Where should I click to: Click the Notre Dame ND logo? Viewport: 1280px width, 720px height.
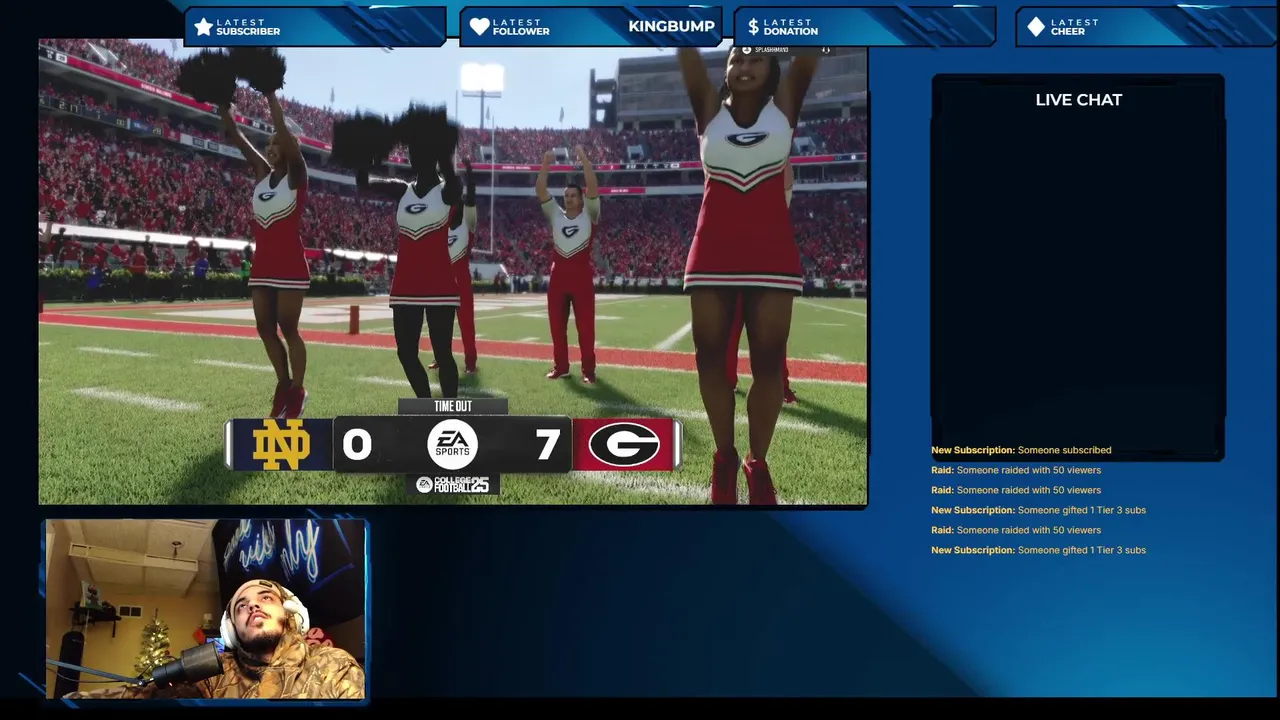280,444
